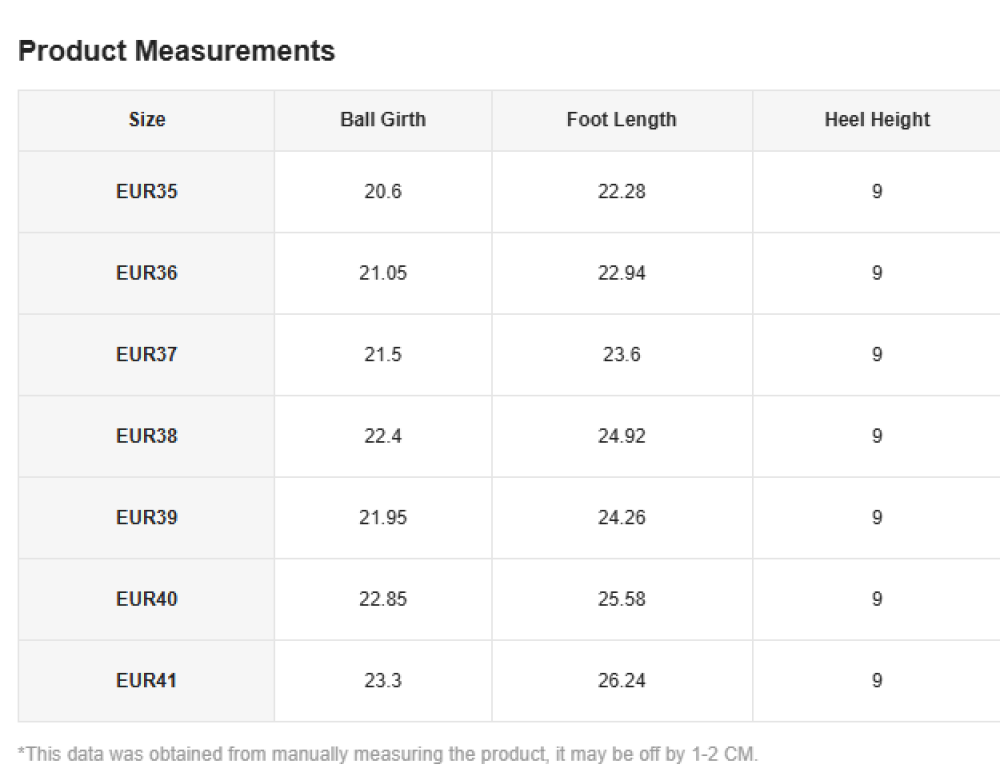The image size is (1000, 772).
Task: Choose the EUR40 size cell
Action: [x=147, y=599]
